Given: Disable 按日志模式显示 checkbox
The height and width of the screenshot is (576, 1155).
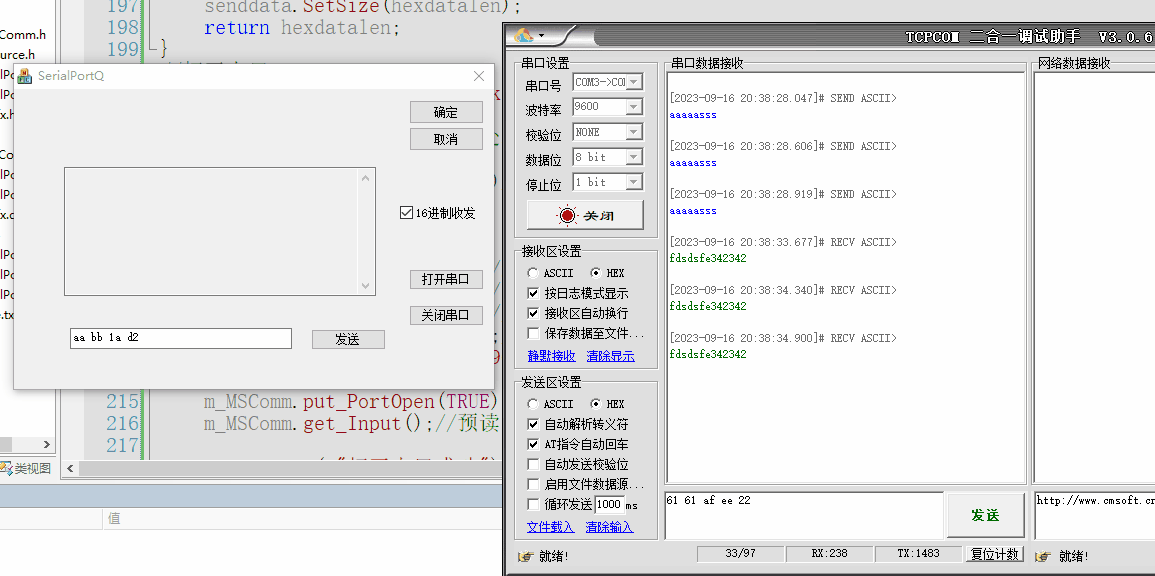Looking at the screenshot, I should pyautogui.click(x=533, y=293).
